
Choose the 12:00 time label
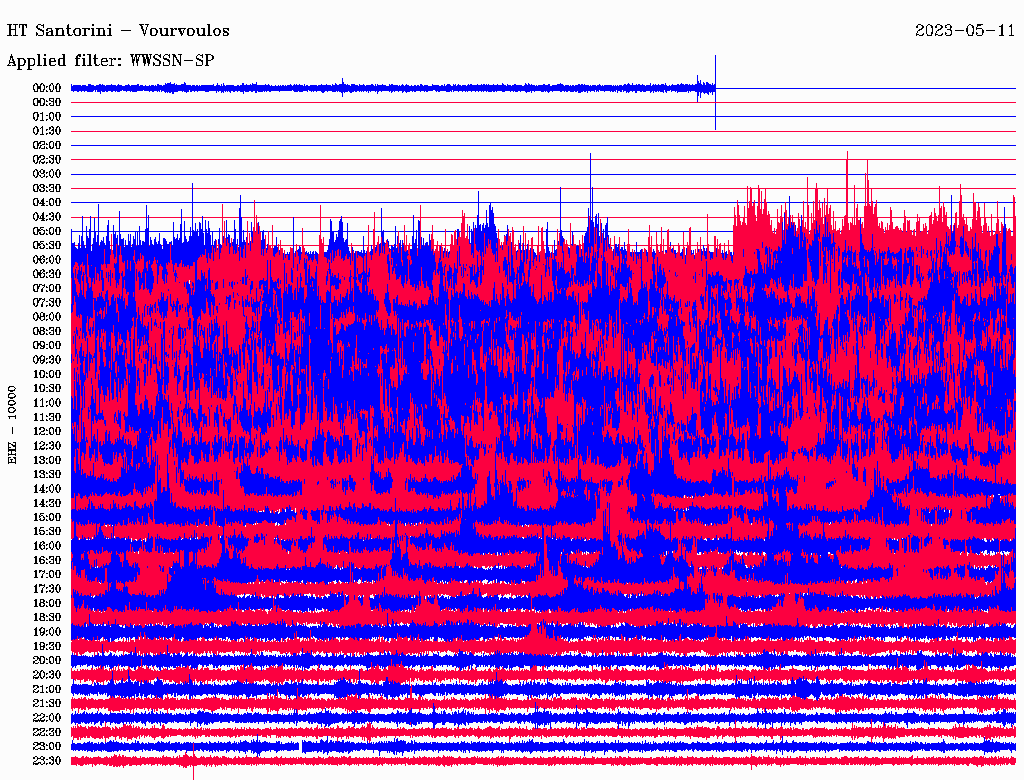[47, 431]
